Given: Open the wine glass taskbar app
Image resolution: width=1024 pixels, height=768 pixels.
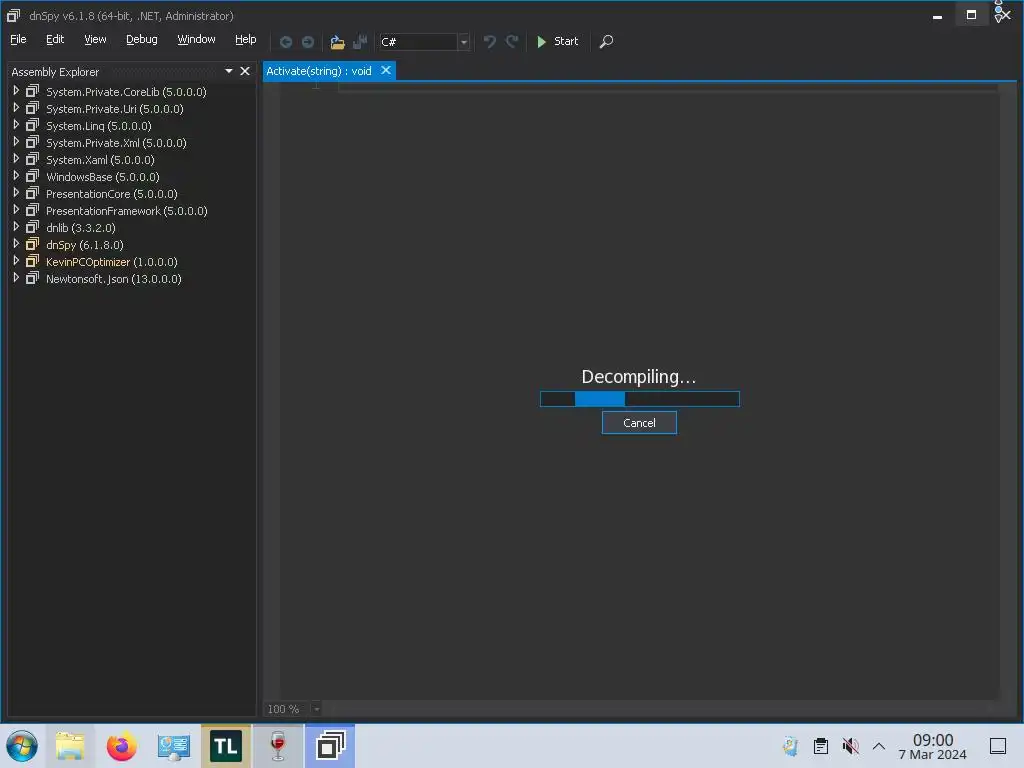Looking at the screenshot, I should pyautogui.click(x=278, y=746).
